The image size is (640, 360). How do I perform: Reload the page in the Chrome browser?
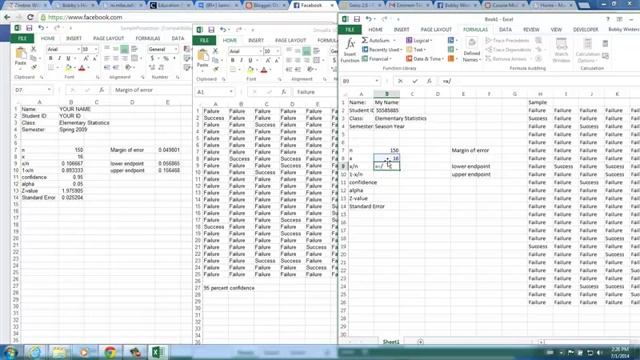coord(30,18)
